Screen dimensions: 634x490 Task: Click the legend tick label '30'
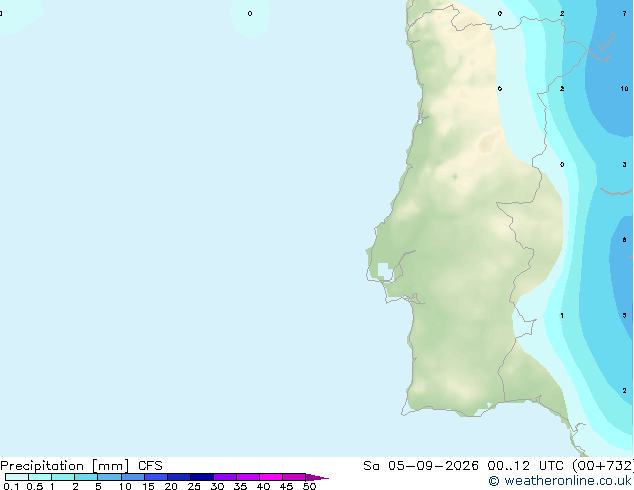coord(217,486)
